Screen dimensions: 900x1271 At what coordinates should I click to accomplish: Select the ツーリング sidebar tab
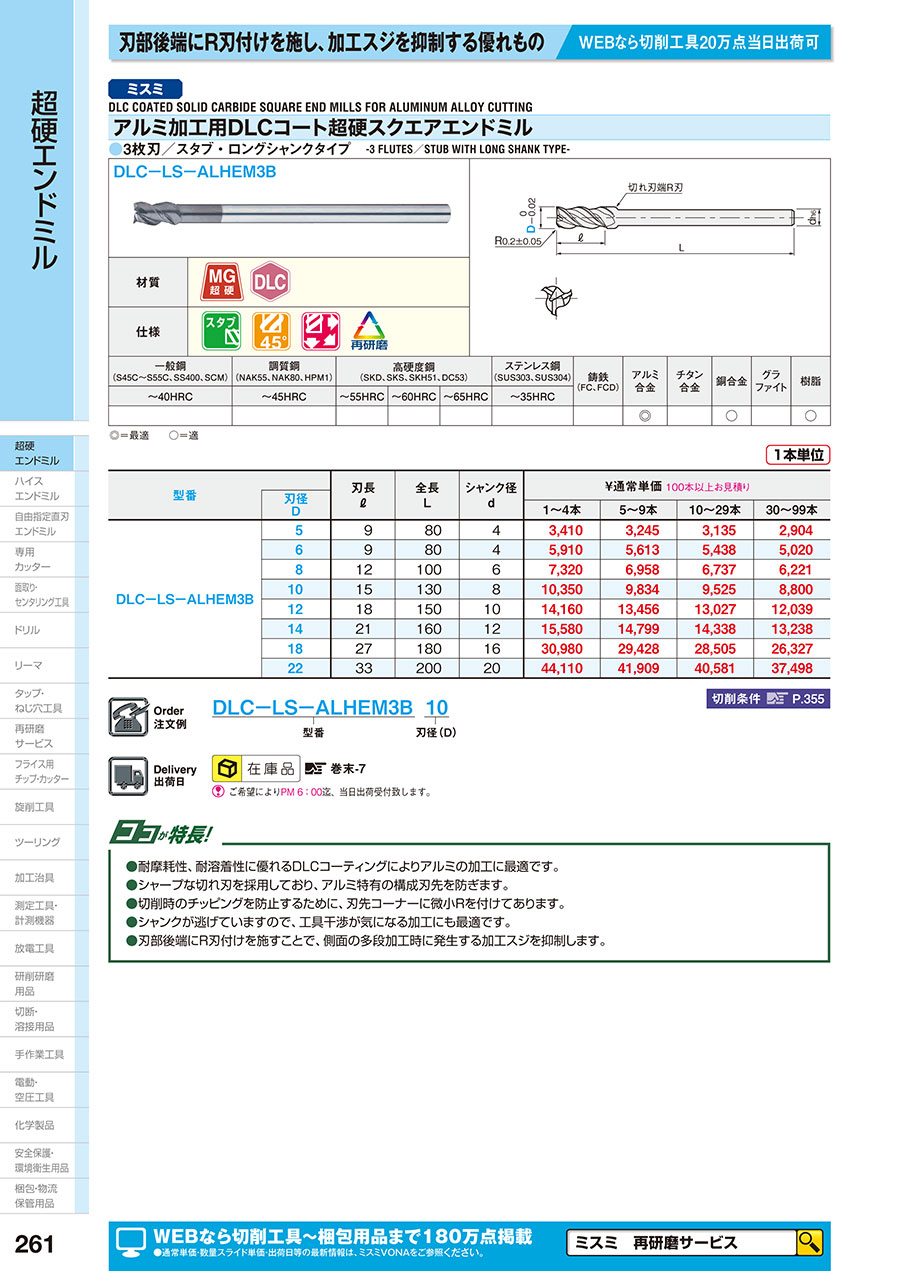point(37,842)
